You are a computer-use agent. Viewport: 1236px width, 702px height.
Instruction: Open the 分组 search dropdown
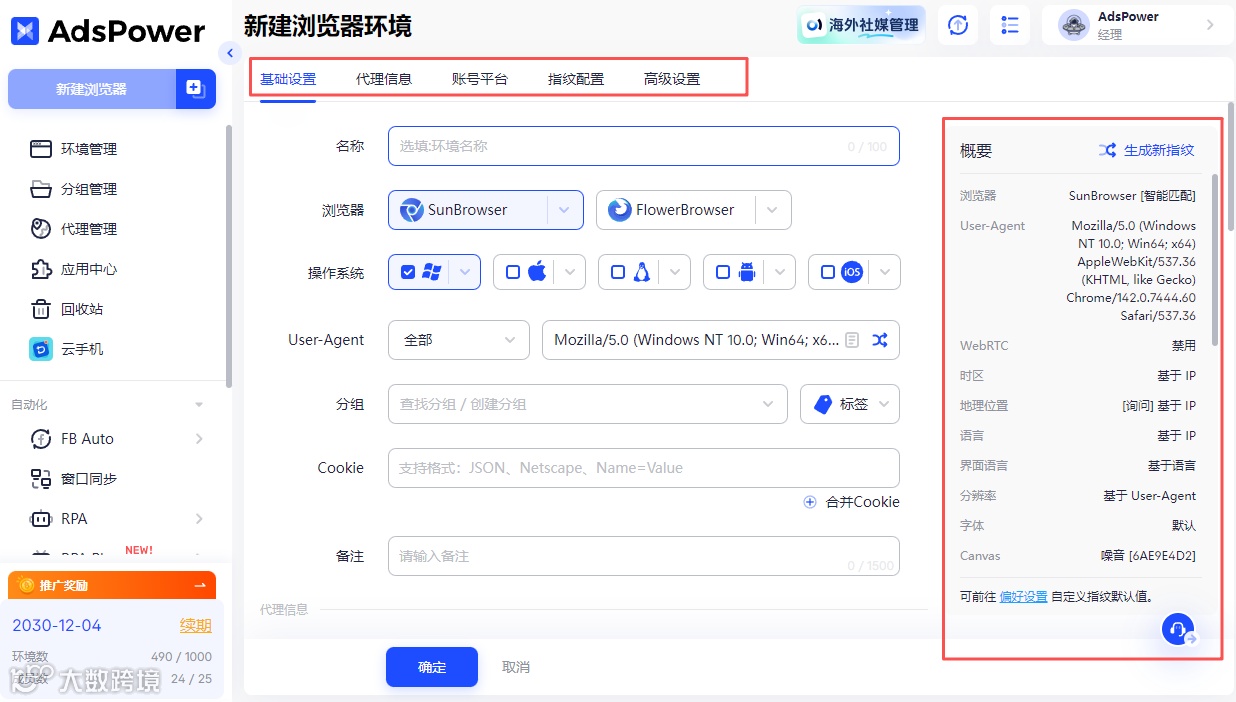click(588, 404)
